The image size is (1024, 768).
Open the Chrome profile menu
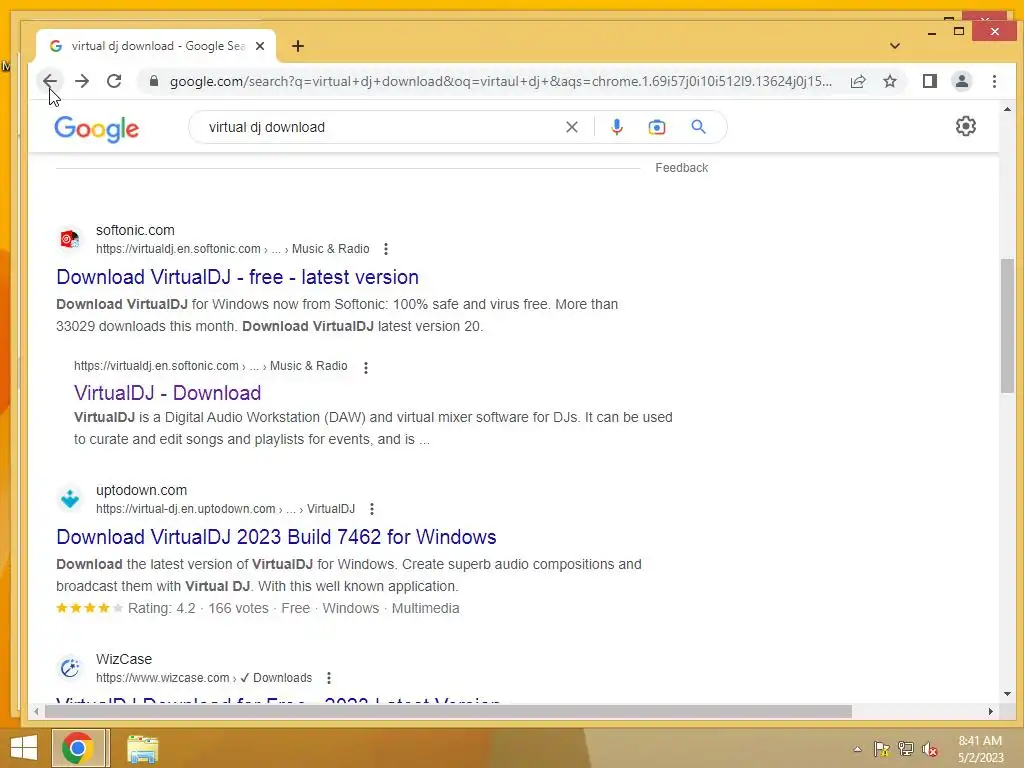pos(961,81)
